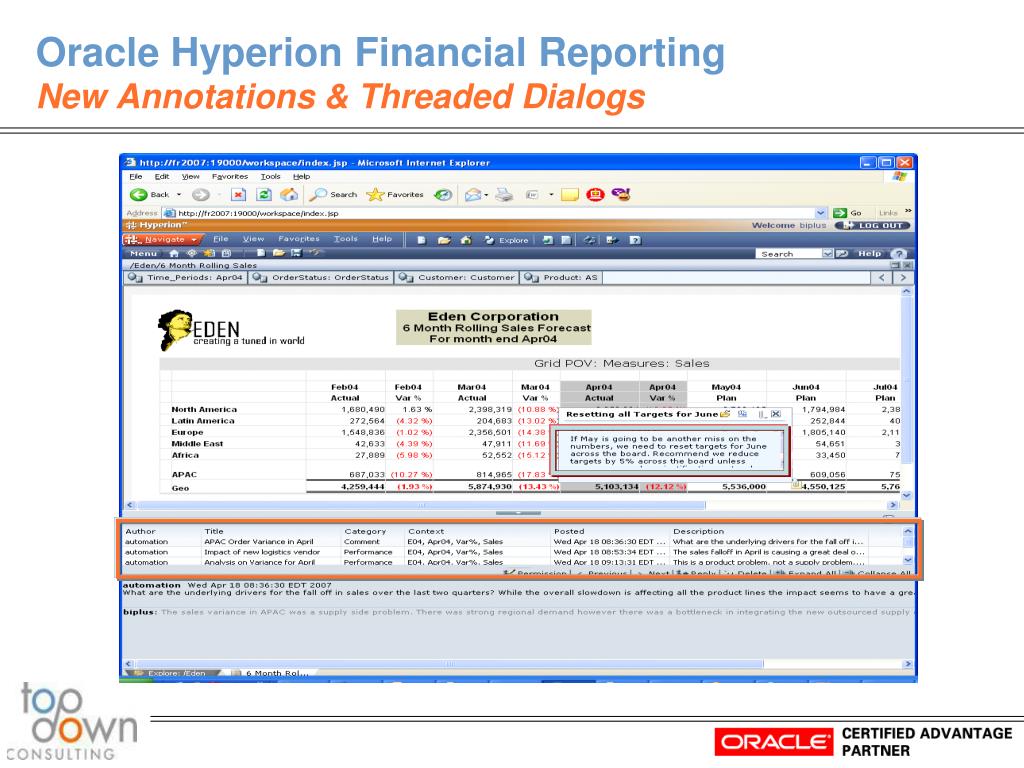Viewport: 1024px width, 768px height.
Task: Click the 'Middle East' row label
Action: [197, 443]
